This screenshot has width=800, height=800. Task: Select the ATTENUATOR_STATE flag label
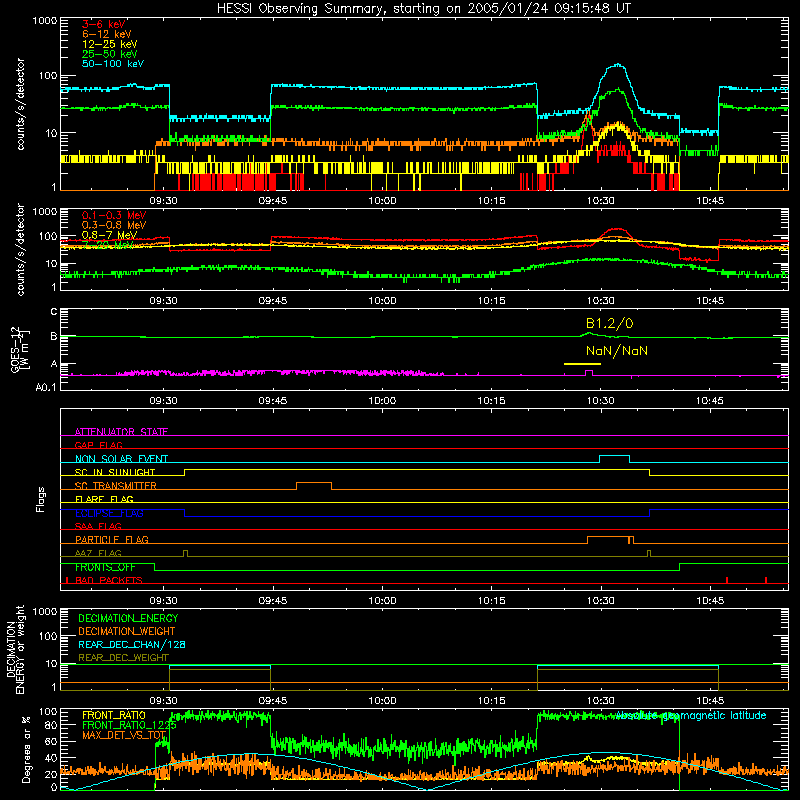click(121, 432)
